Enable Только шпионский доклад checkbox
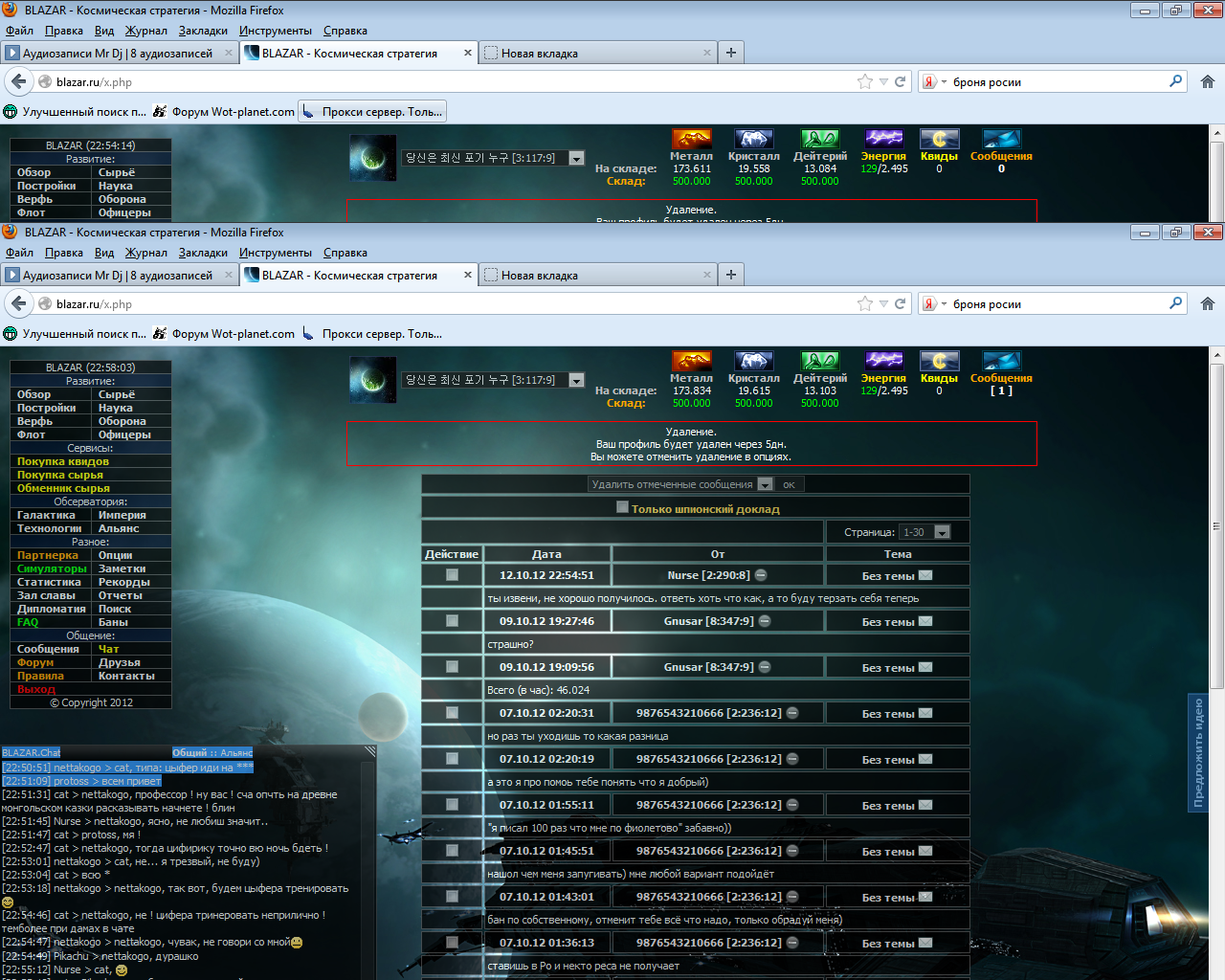The width and height of the screenshot is (1225, 980). [x=622, y=507]
